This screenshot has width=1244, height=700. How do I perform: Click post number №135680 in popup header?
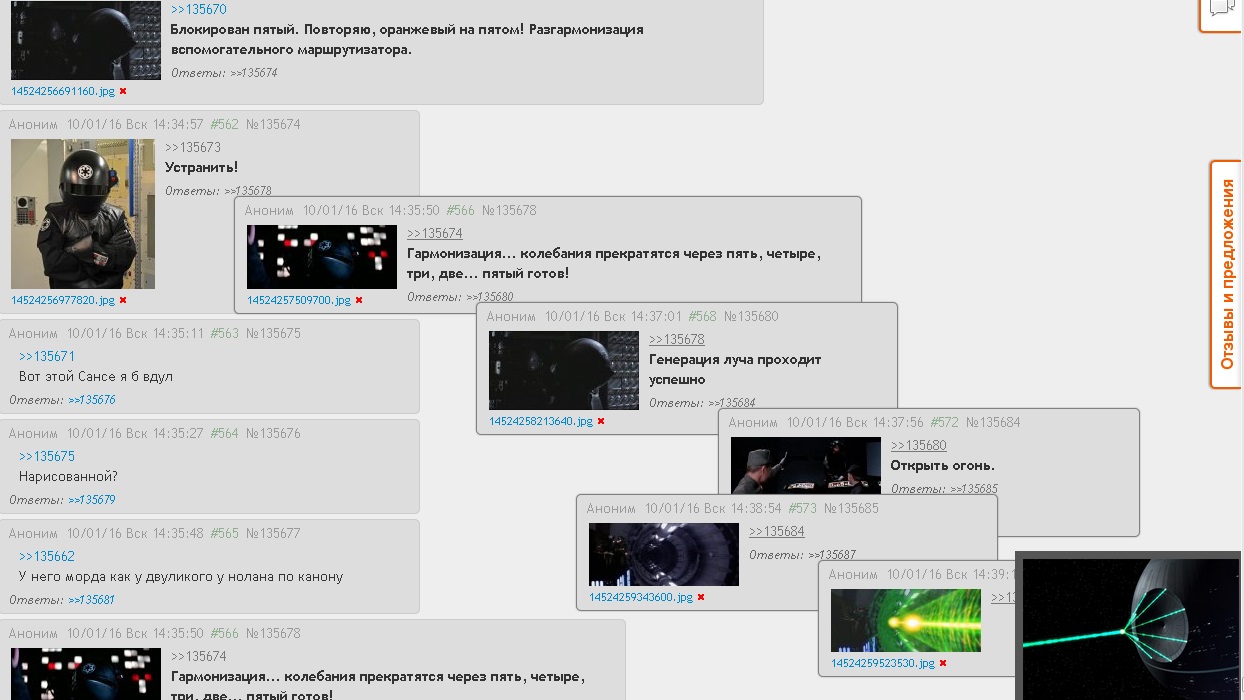point(751,317)
